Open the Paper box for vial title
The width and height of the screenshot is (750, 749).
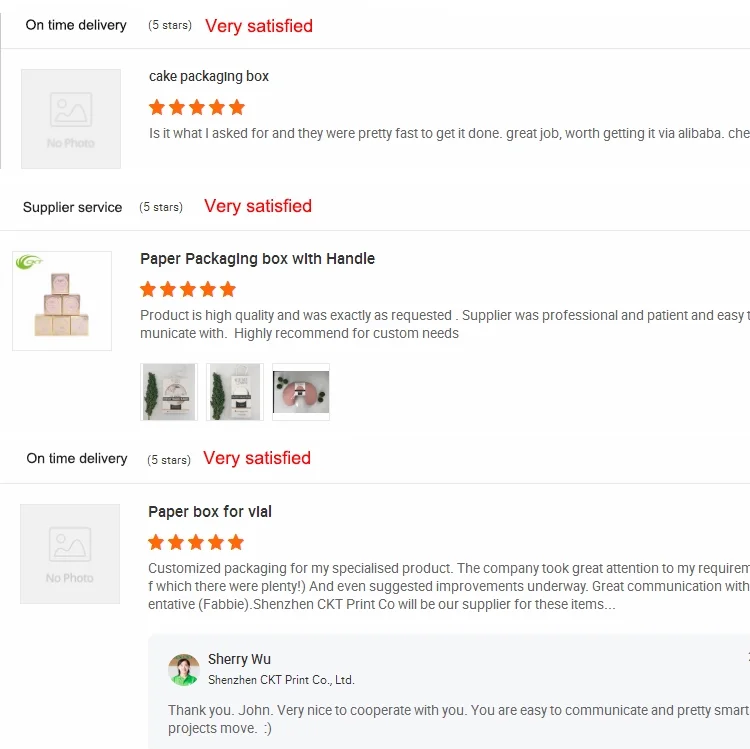click(210, 511)
